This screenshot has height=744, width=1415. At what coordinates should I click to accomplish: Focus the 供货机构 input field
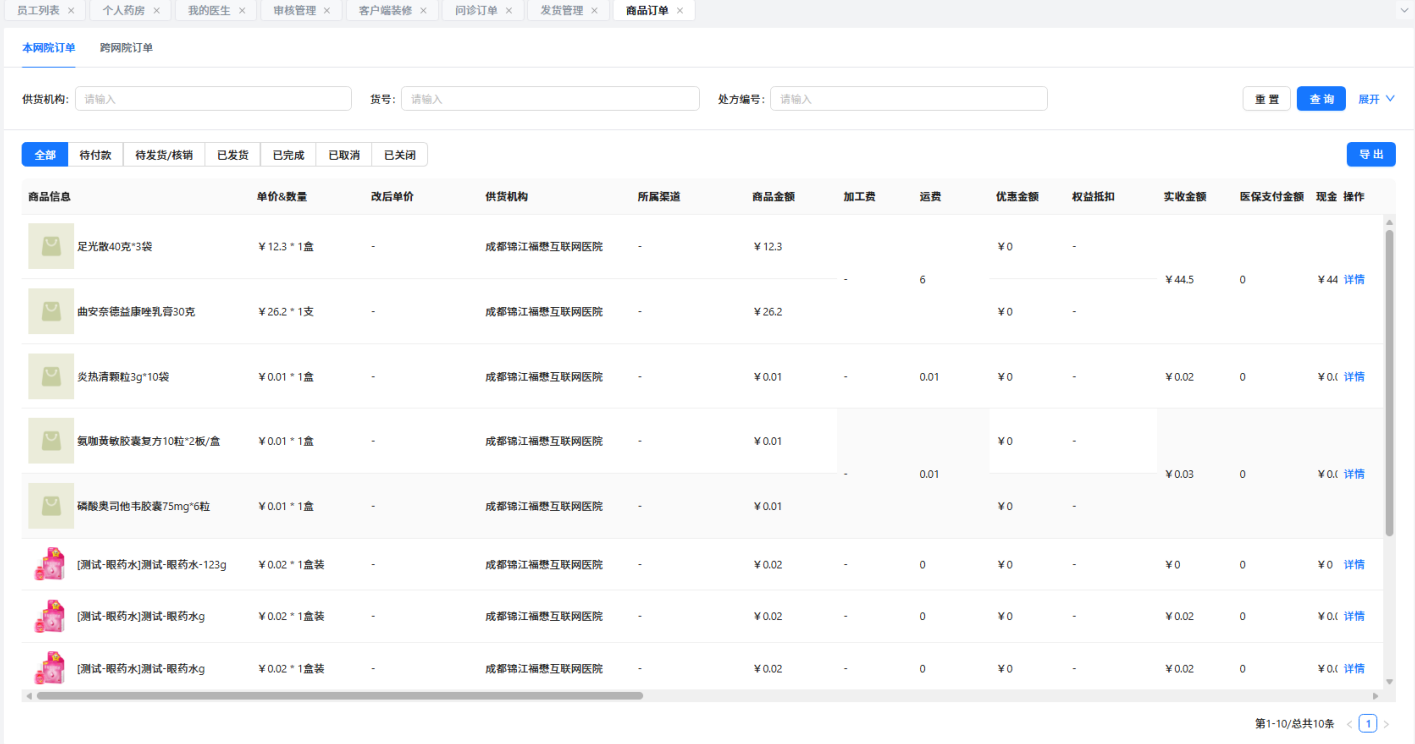(x=213, y=99)
